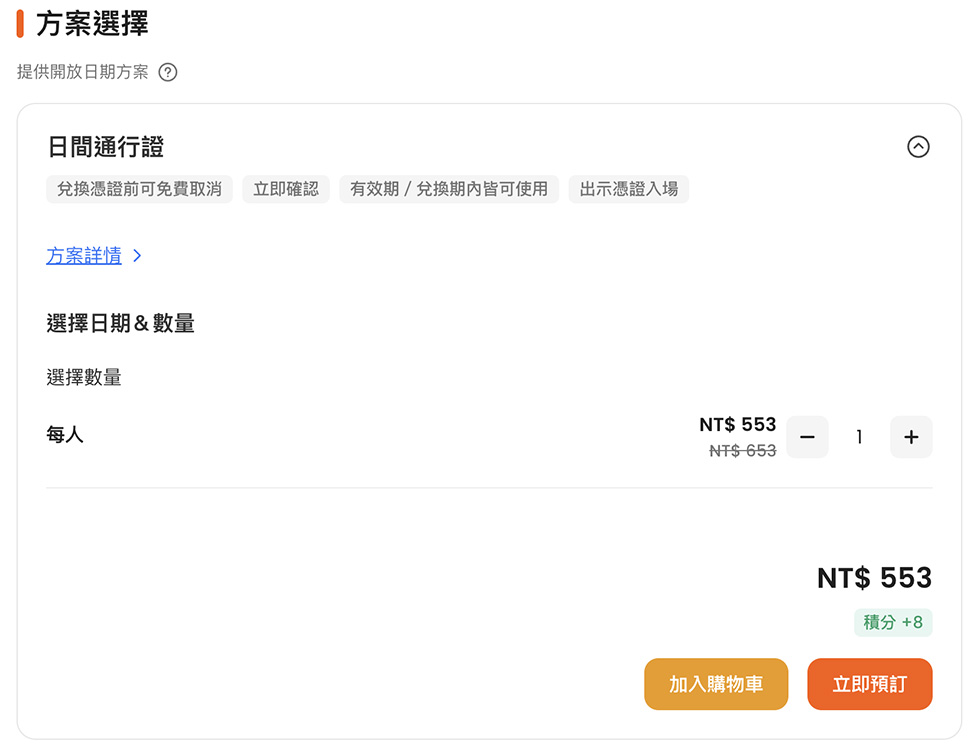Click the 方案選擇 section heading

pos(92,24)
